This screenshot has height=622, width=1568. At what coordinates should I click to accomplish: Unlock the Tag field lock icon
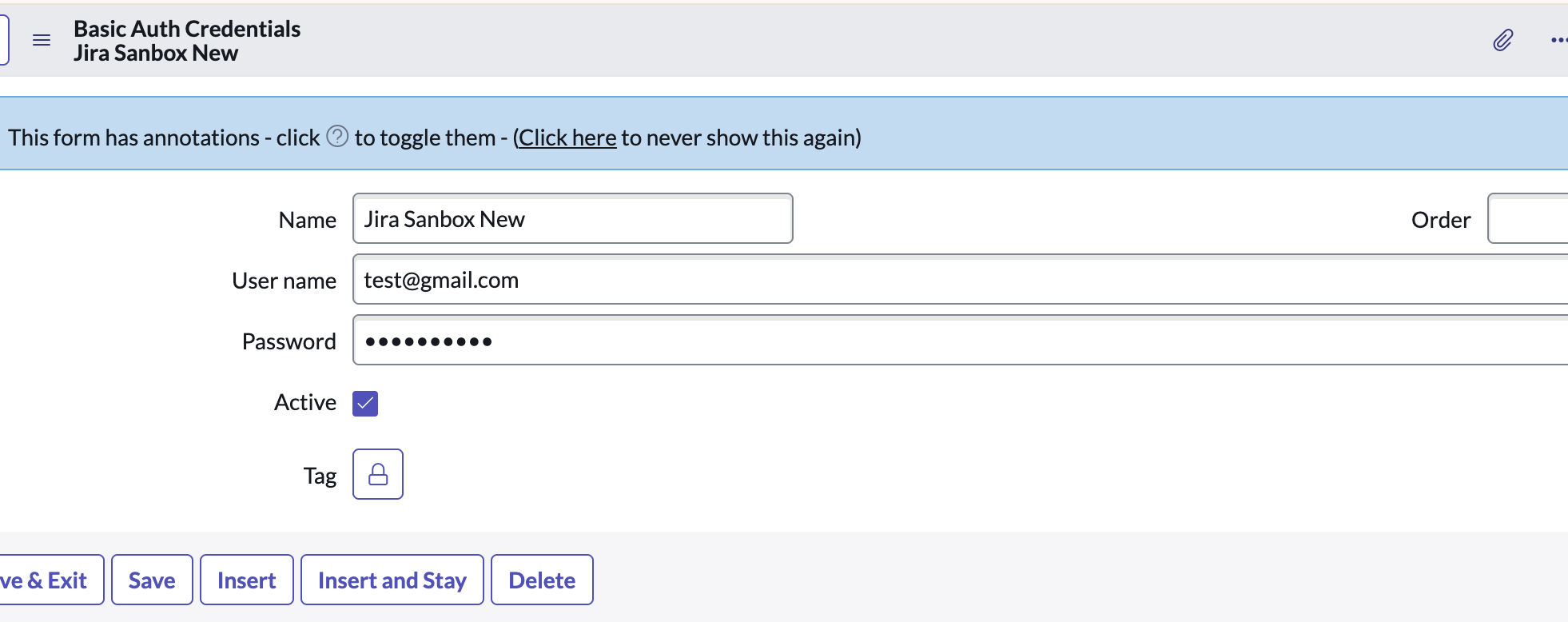(378, 474)
